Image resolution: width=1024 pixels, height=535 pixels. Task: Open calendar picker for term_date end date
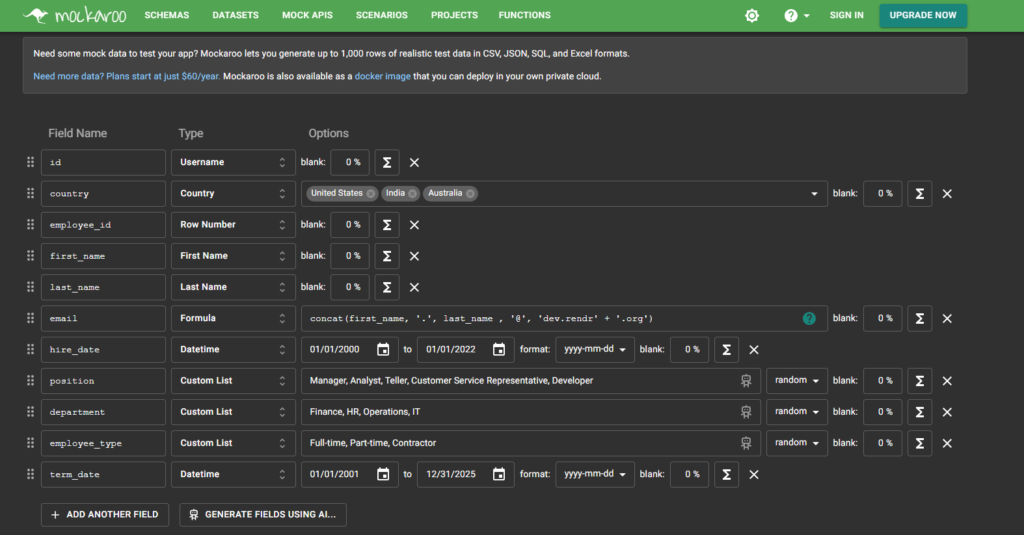pos(499,474)
